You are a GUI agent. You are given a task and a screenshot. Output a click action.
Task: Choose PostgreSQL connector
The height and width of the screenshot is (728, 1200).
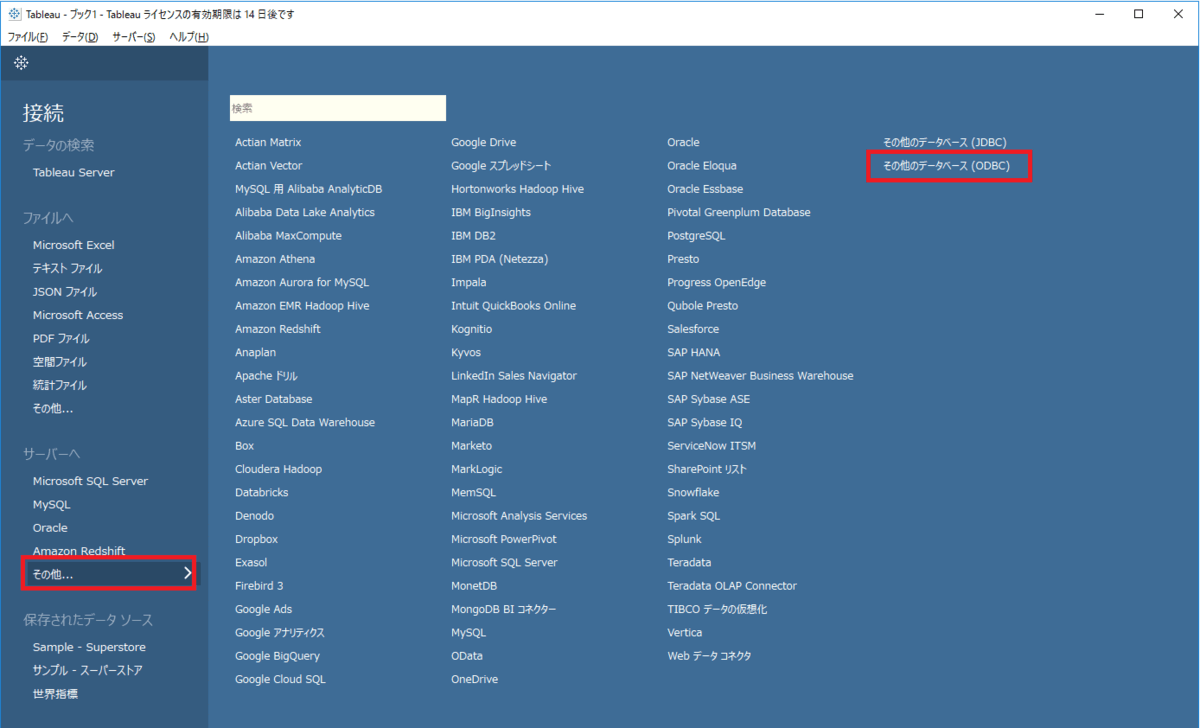tap(696, 236)
